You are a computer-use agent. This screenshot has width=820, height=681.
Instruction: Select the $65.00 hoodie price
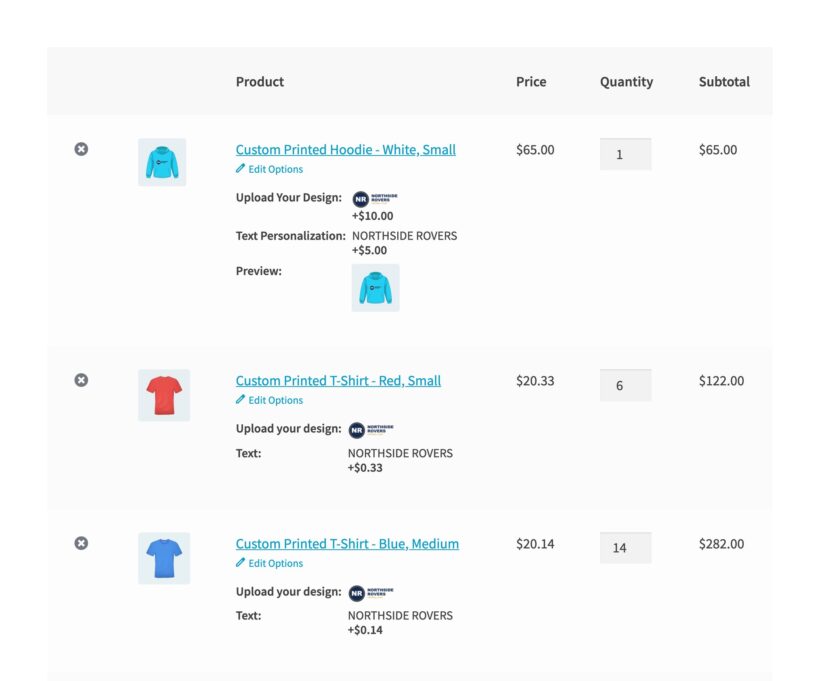pyautogui.click(x=535, y=150)
